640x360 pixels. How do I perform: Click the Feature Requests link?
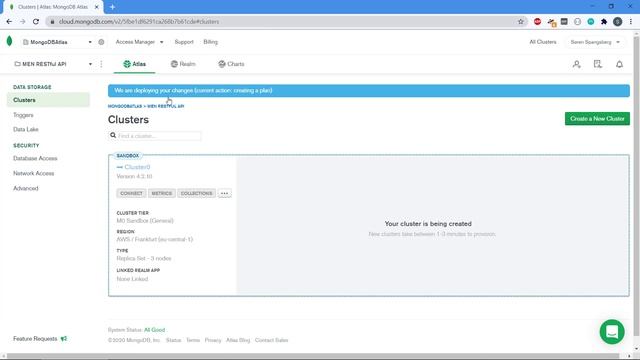pos(35,339)
